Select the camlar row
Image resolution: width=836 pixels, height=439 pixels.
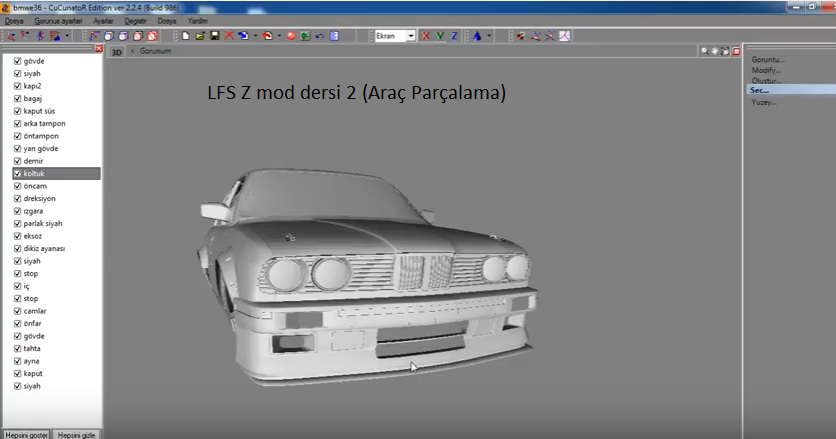pos(57,311)
